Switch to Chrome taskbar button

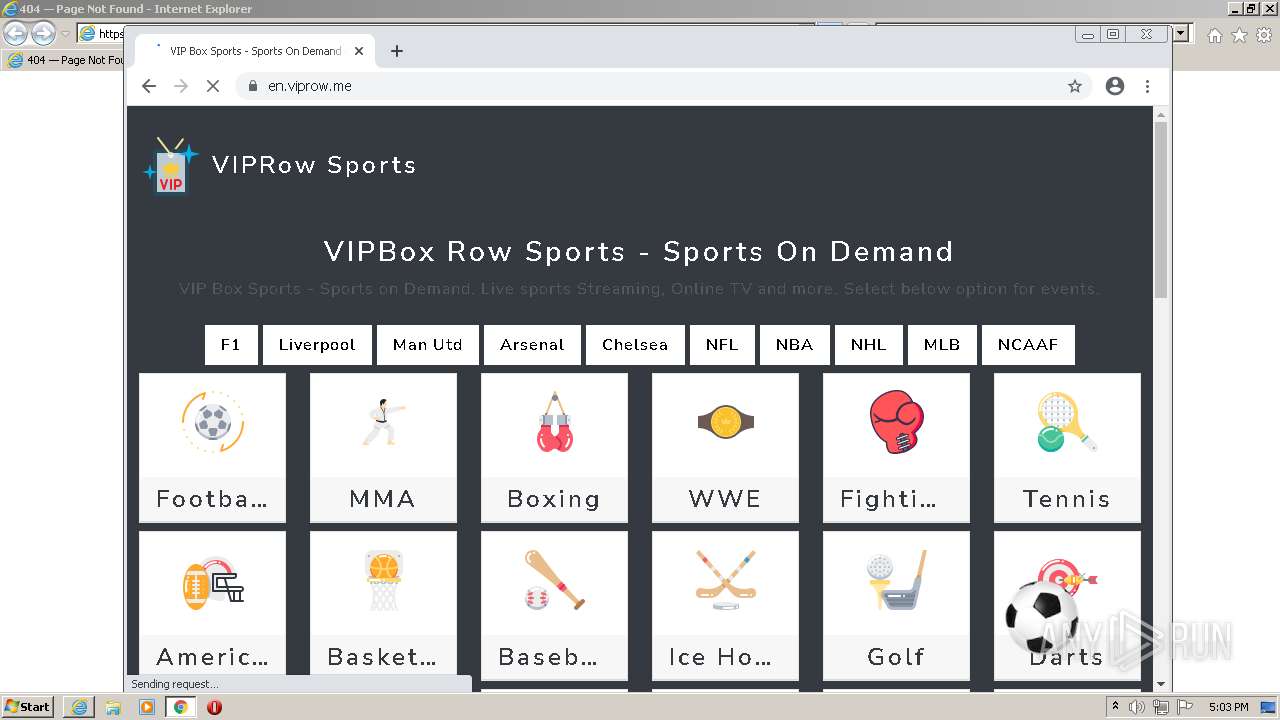181,707
